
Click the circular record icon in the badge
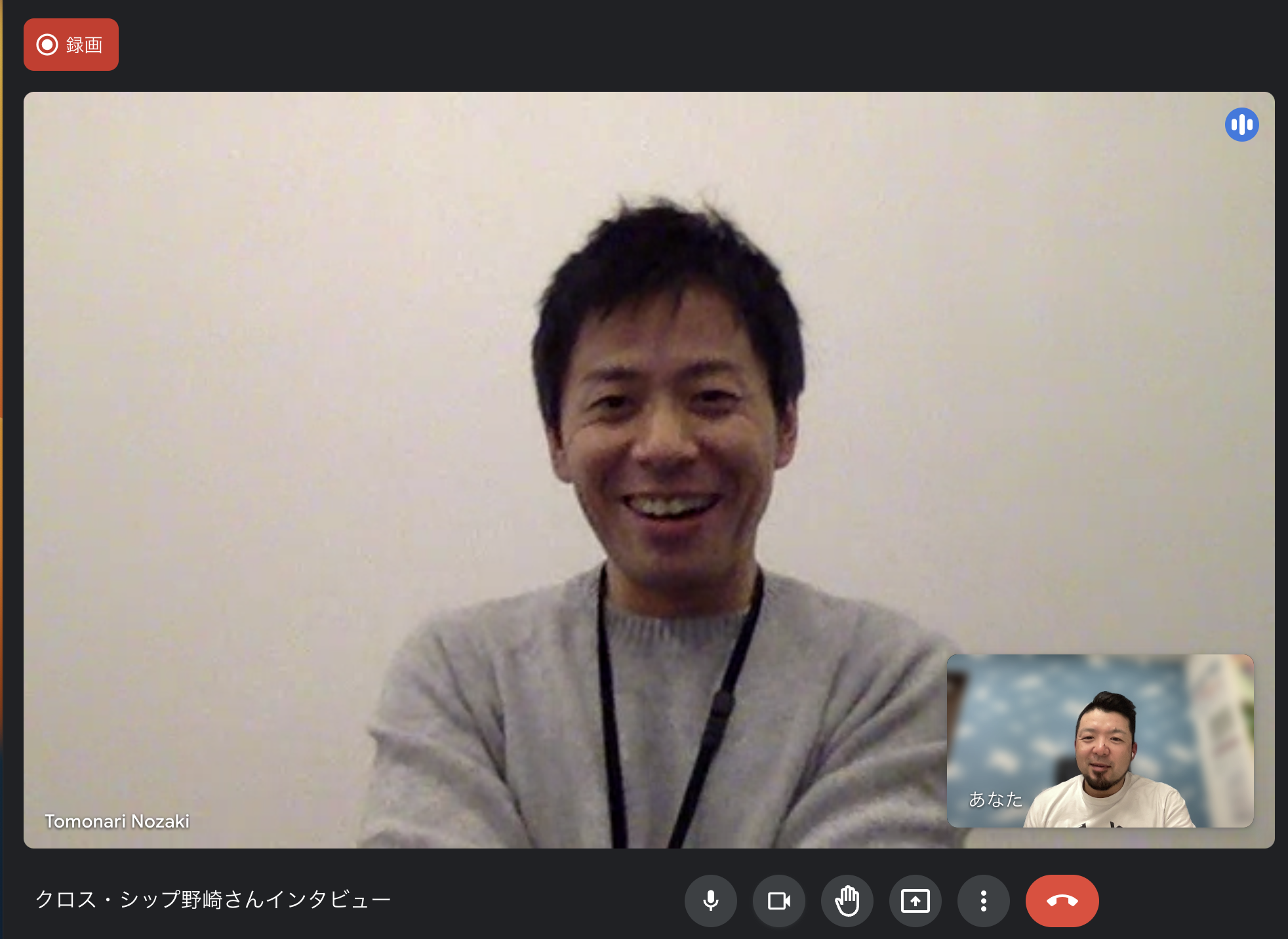pyautogui.click(x=47, y=45)
